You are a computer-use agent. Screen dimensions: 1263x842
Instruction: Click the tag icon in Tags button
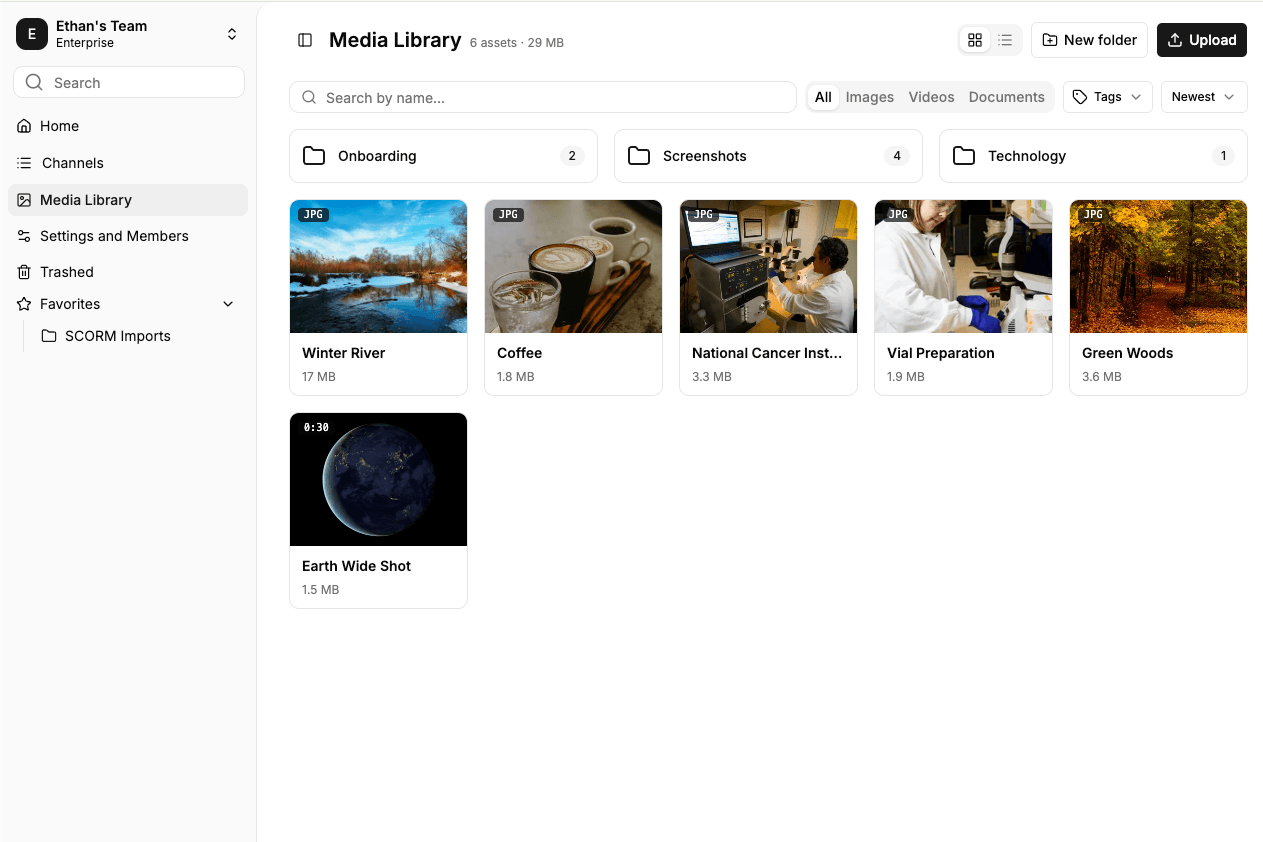click(x=1080, y=97)
